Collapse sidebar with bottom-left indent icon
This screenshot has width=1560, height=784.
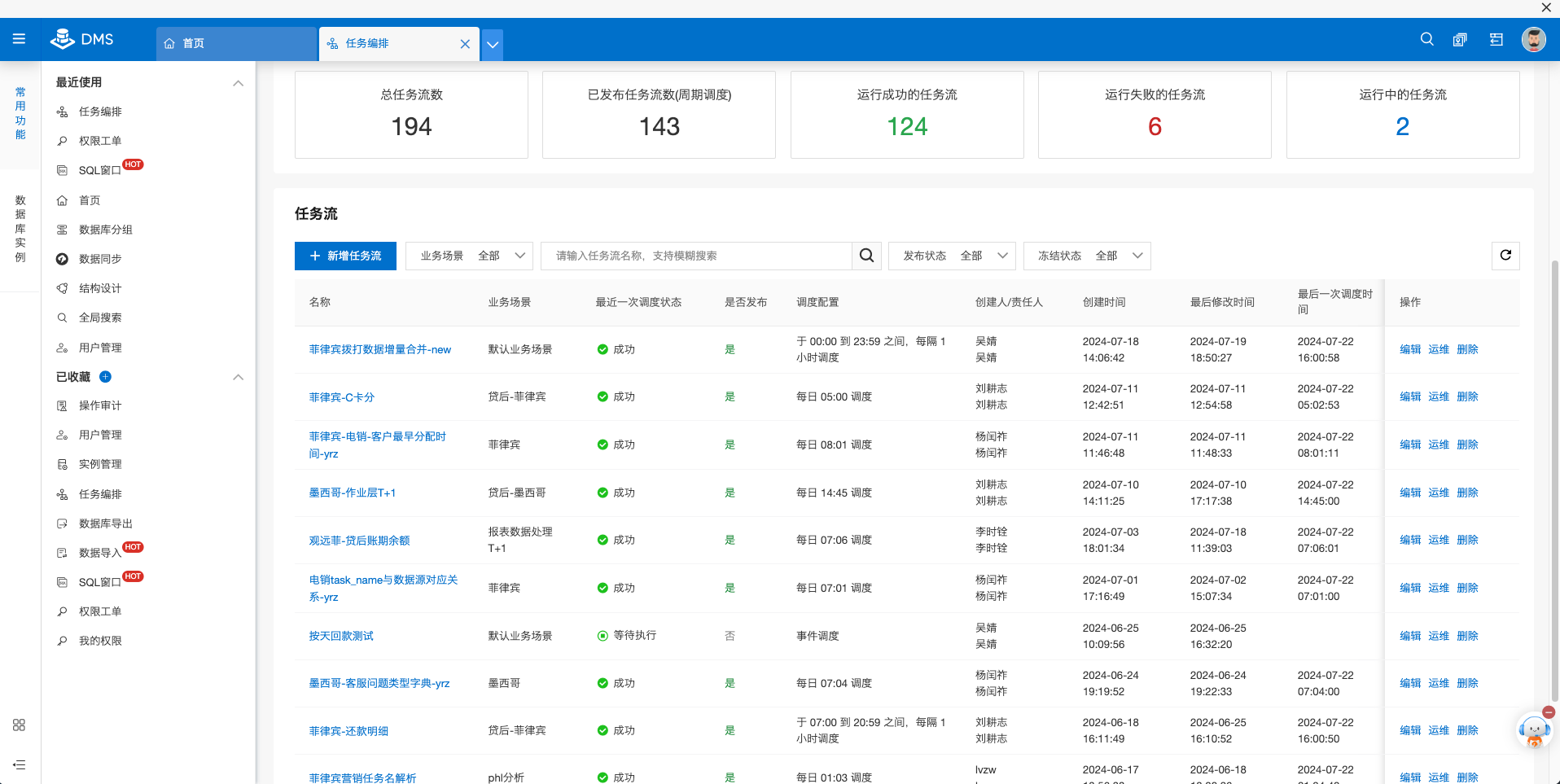pos(20,764)
